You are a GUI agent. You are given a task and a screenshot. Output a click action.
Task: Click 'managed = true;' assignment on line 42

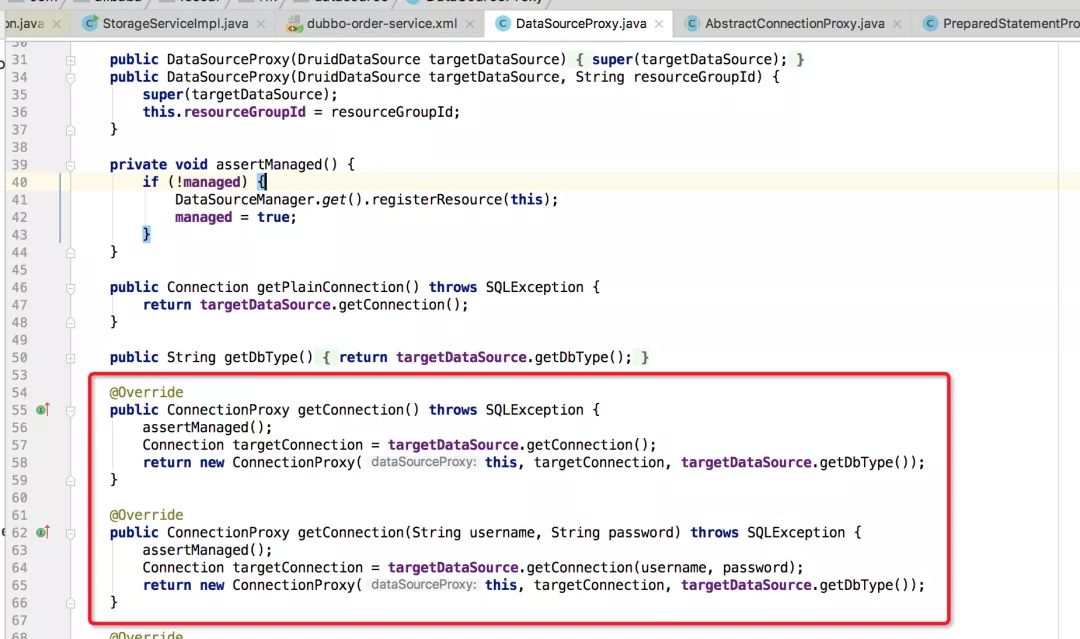(x=236, y=217)
